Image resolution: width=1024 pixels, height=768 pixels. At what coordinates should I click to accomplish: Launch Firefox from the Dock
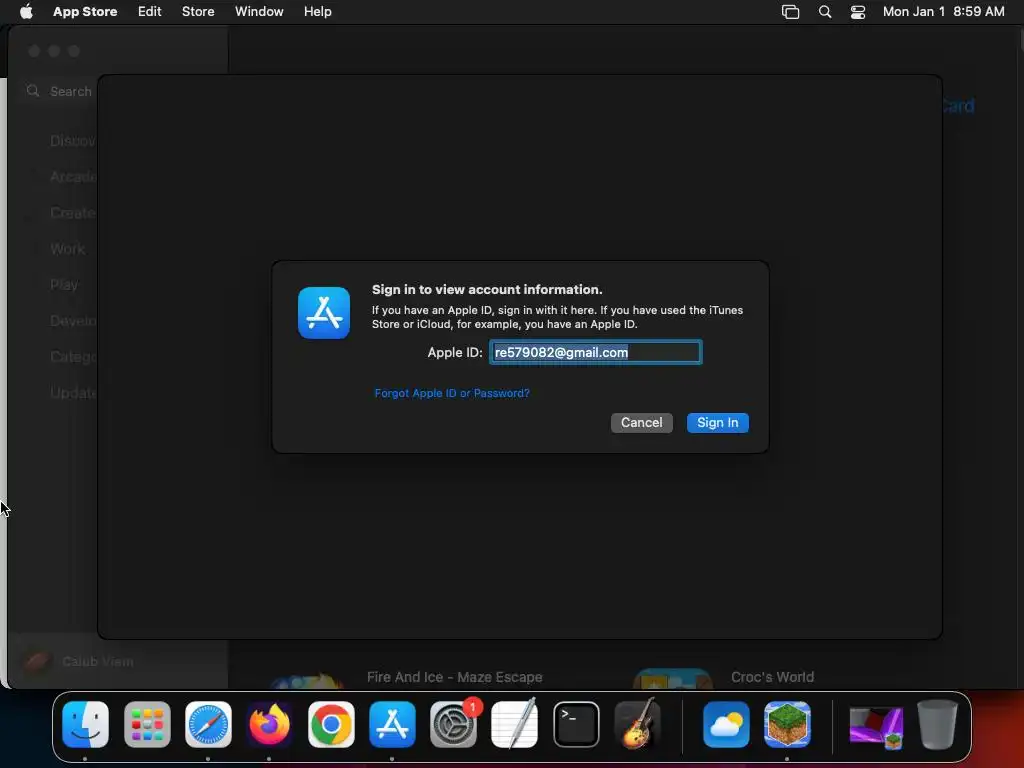click(269, 724)
